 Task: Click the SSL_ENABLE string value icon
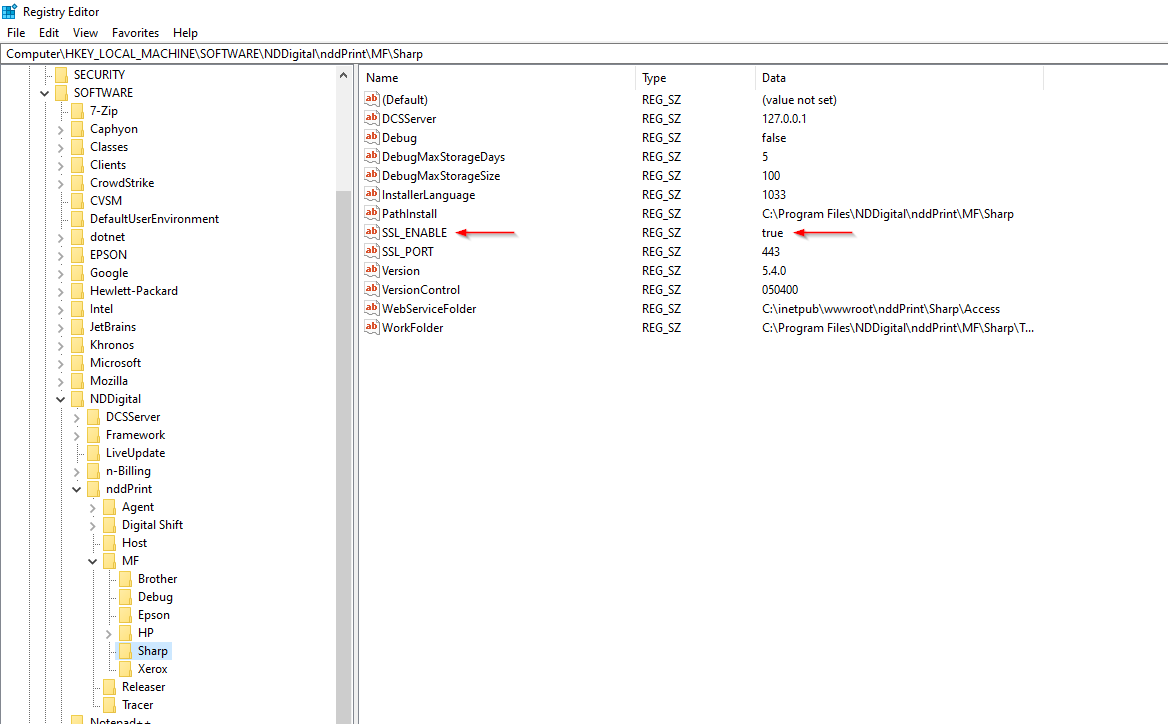click(x=372, y=233)
